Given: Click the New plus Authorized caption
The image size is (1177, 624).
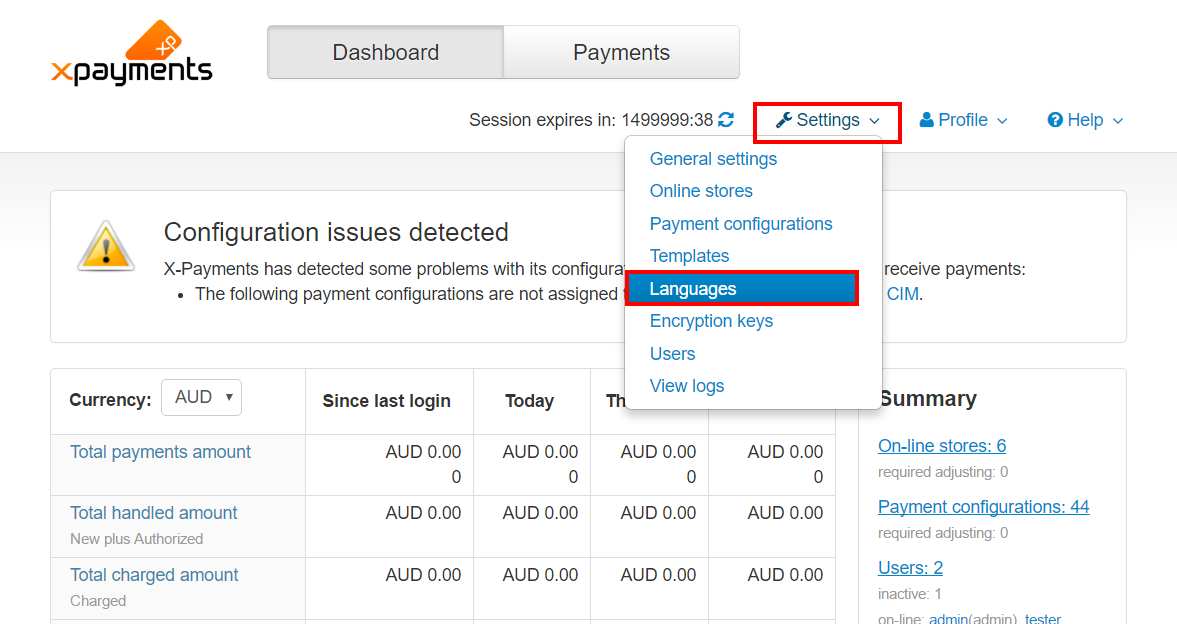Looking at the screenshot, I should (x=137, y=539).
